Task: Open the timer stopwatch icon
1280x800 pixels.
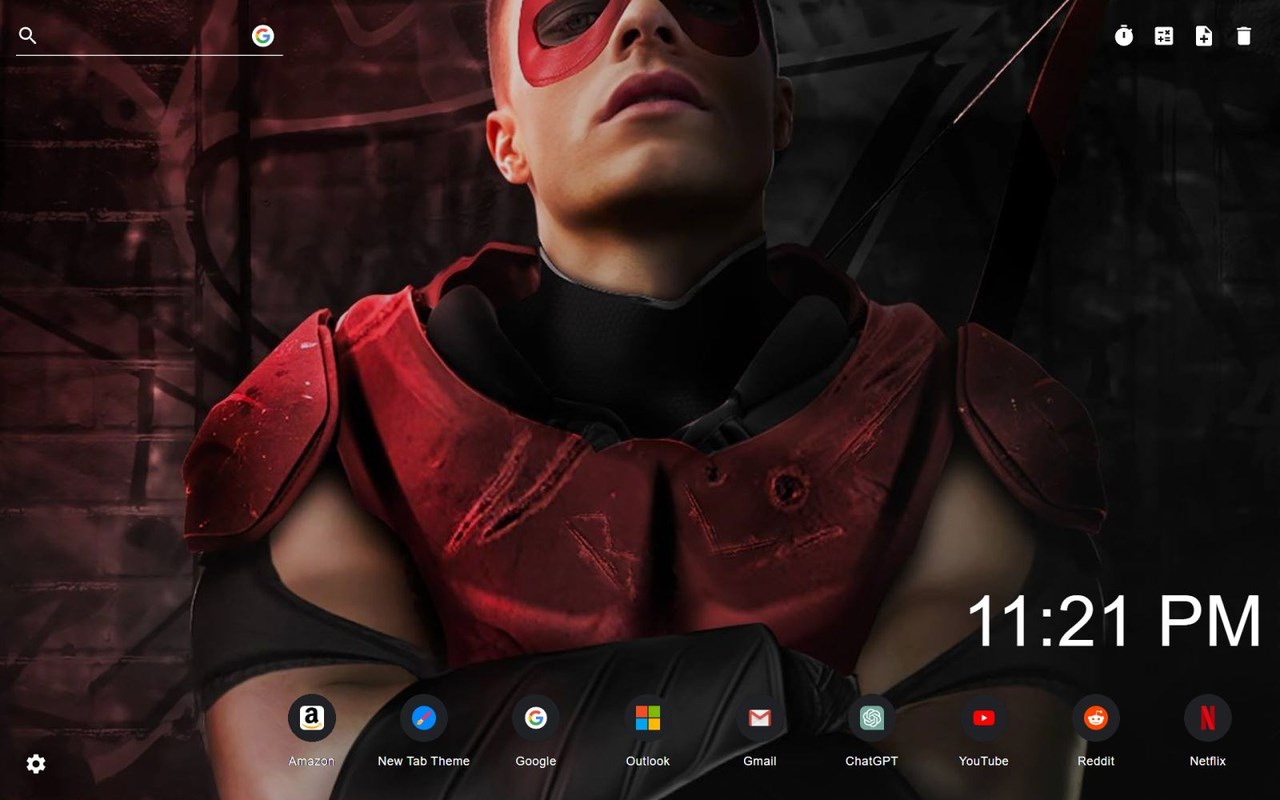Action: (x=1124, y=36)
